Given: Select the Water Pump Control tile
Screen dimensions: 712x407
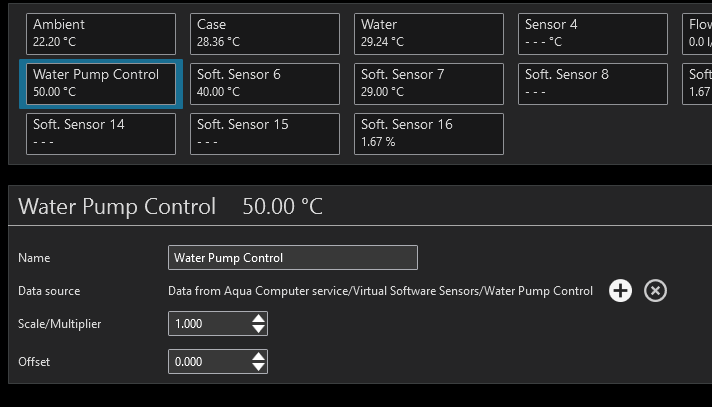Looking at the screenshot, I should [101, 83].
